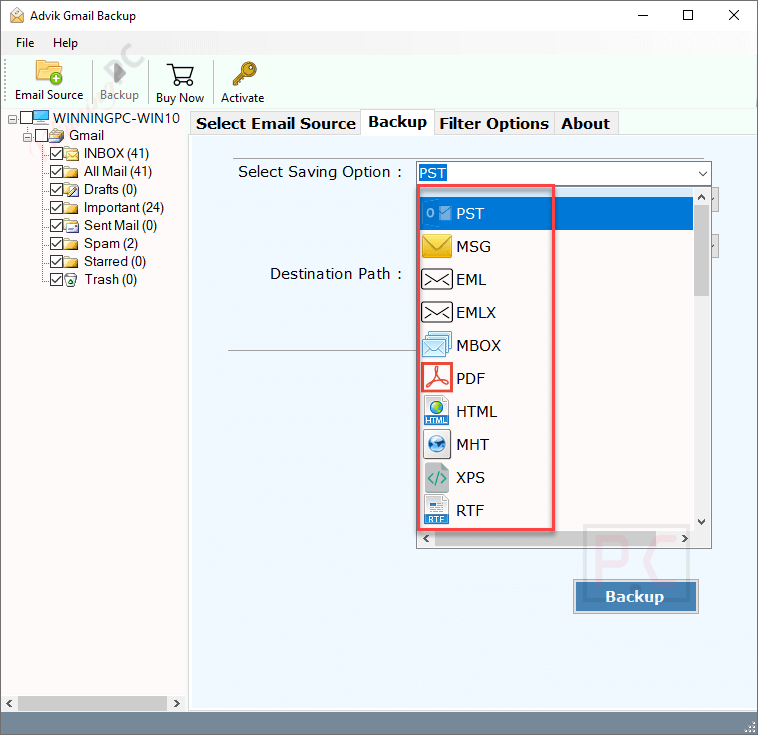
Task: Select the RTF document icon
Action: [437, 509]
